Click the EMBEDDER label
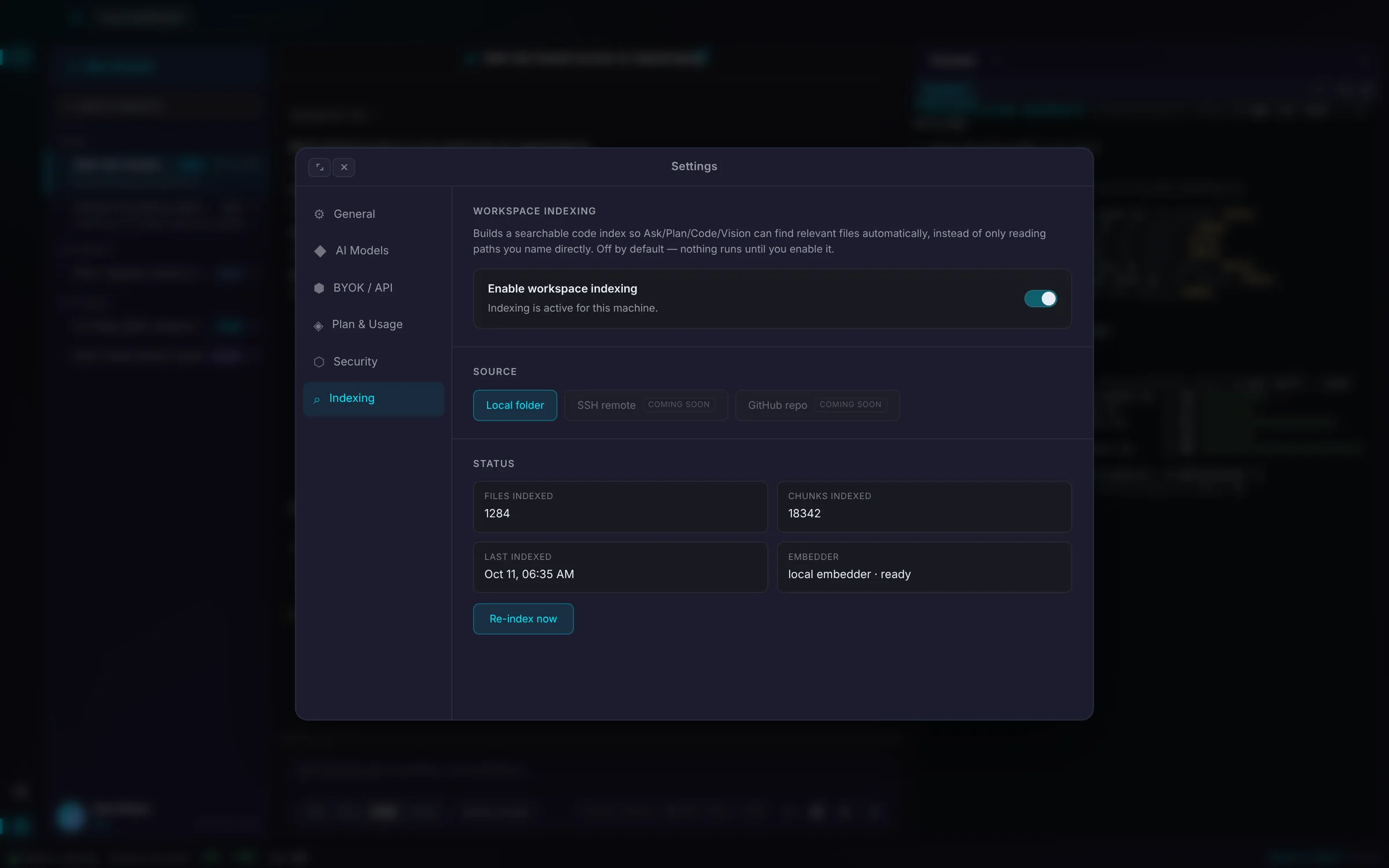This screenshot has height=868, width=1389. pyautogui.click(x=813, y=557)
